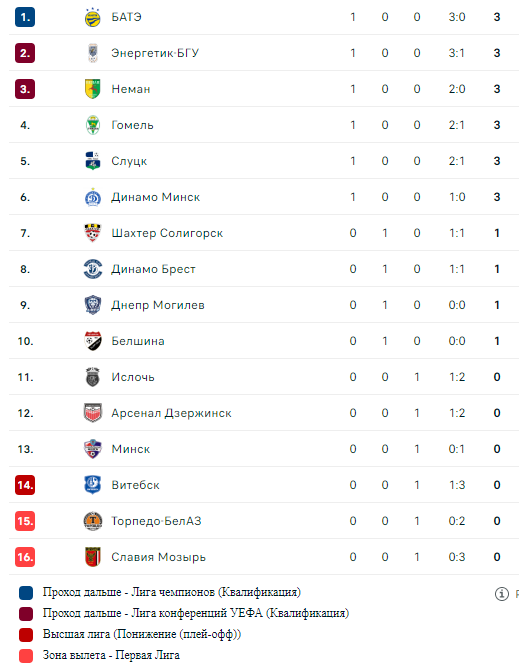519x670 pixels.
Task: Click the light red position 16 badge
Action: pyautogui.click(x=25, y=557)
